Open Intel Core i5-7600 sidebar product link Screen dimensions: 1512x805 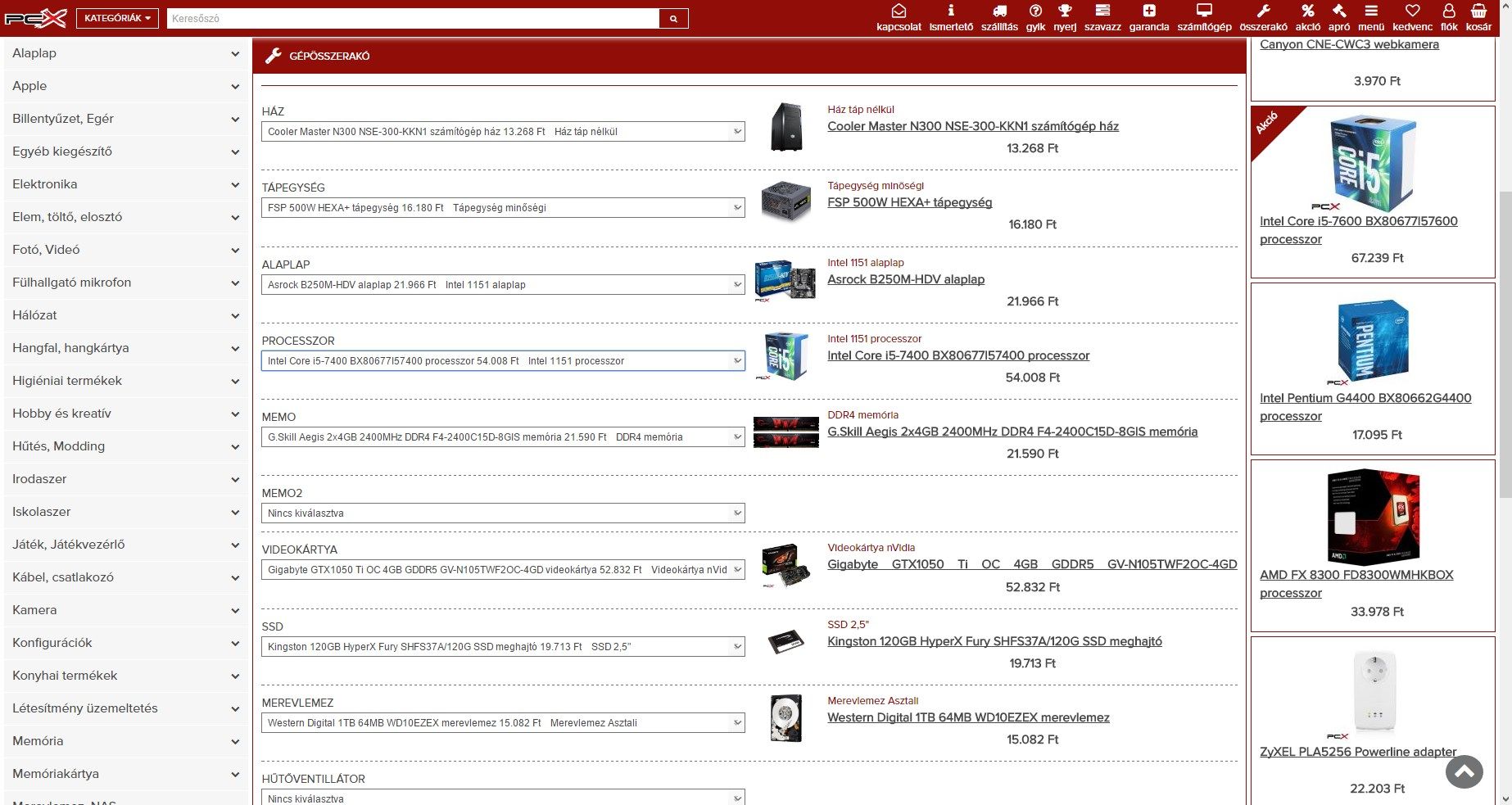tap(1358, 230)
